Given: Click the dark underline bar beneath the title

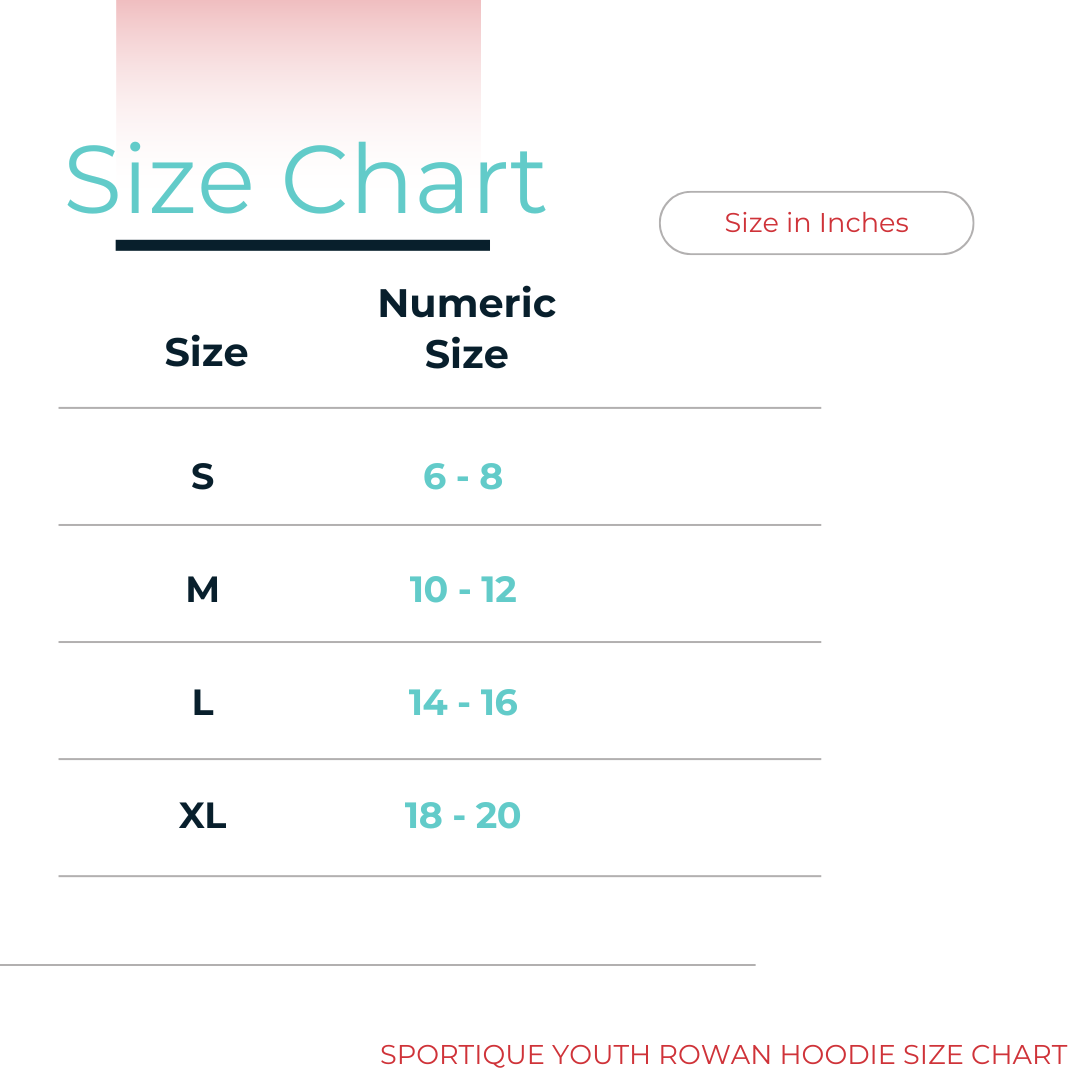Looking at the screenshot, I should click(x=302, y=245).
